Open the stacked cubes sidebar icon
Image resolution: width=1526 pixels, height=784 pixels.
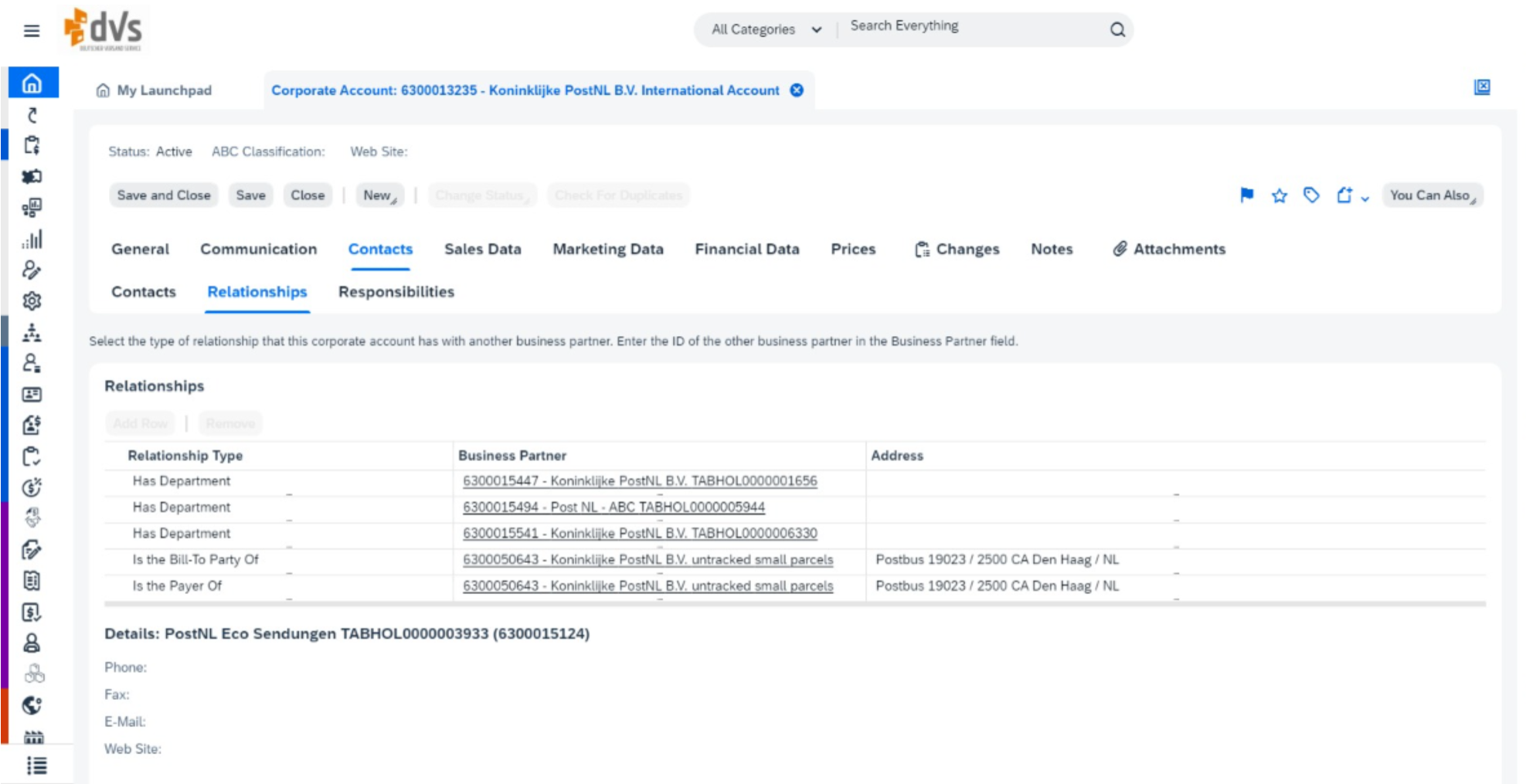coord(34,674)
